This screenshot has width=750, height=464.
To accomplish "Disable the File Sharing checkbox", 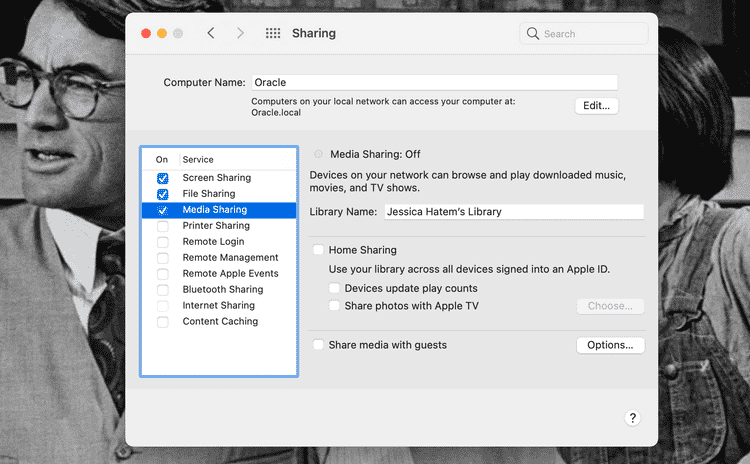I will 162,194.
